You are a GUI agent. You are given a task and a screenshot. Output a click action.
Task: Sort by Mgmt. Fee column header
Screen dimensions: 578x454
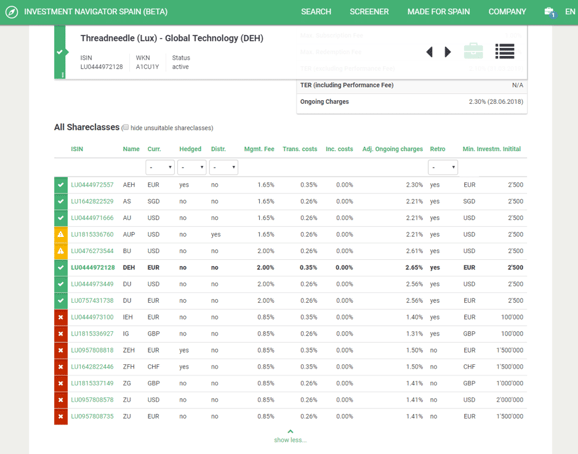point(259,149)
